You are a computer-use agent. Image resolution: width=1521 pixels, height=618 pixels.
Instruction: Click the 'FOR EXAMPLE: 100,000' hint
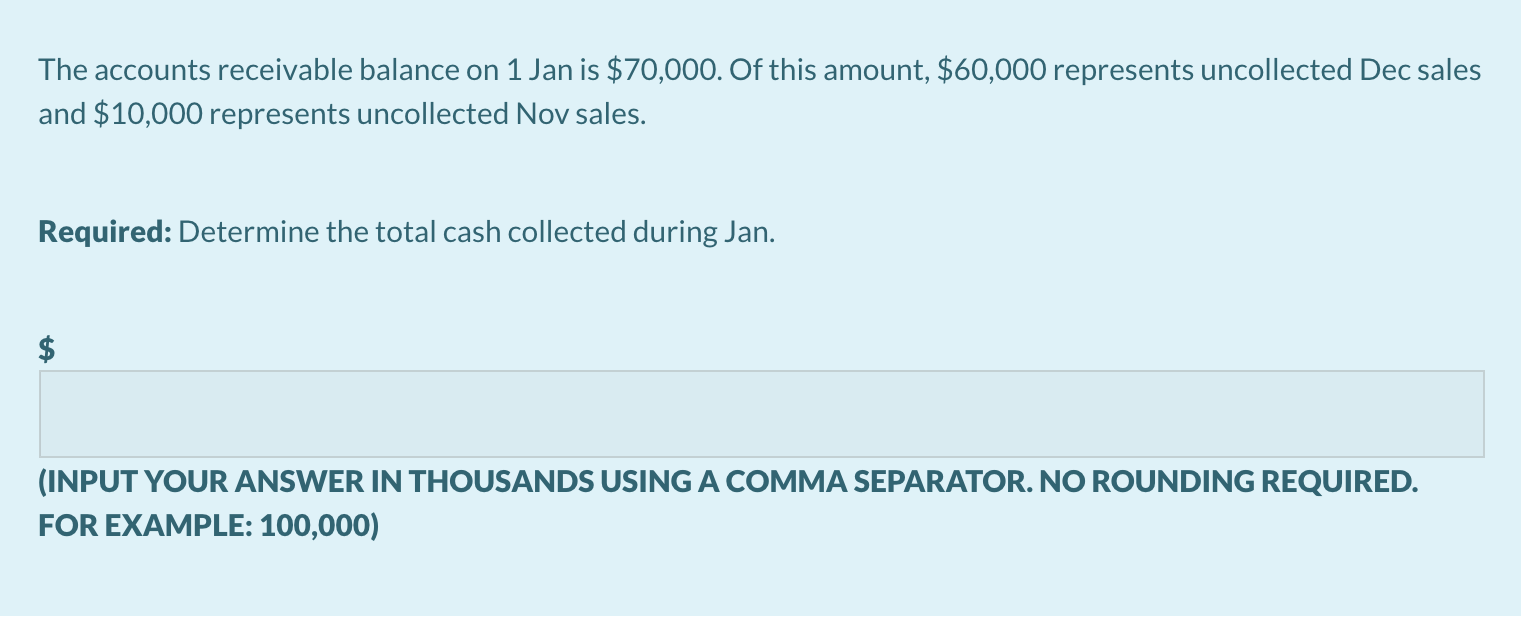(209, 525)
